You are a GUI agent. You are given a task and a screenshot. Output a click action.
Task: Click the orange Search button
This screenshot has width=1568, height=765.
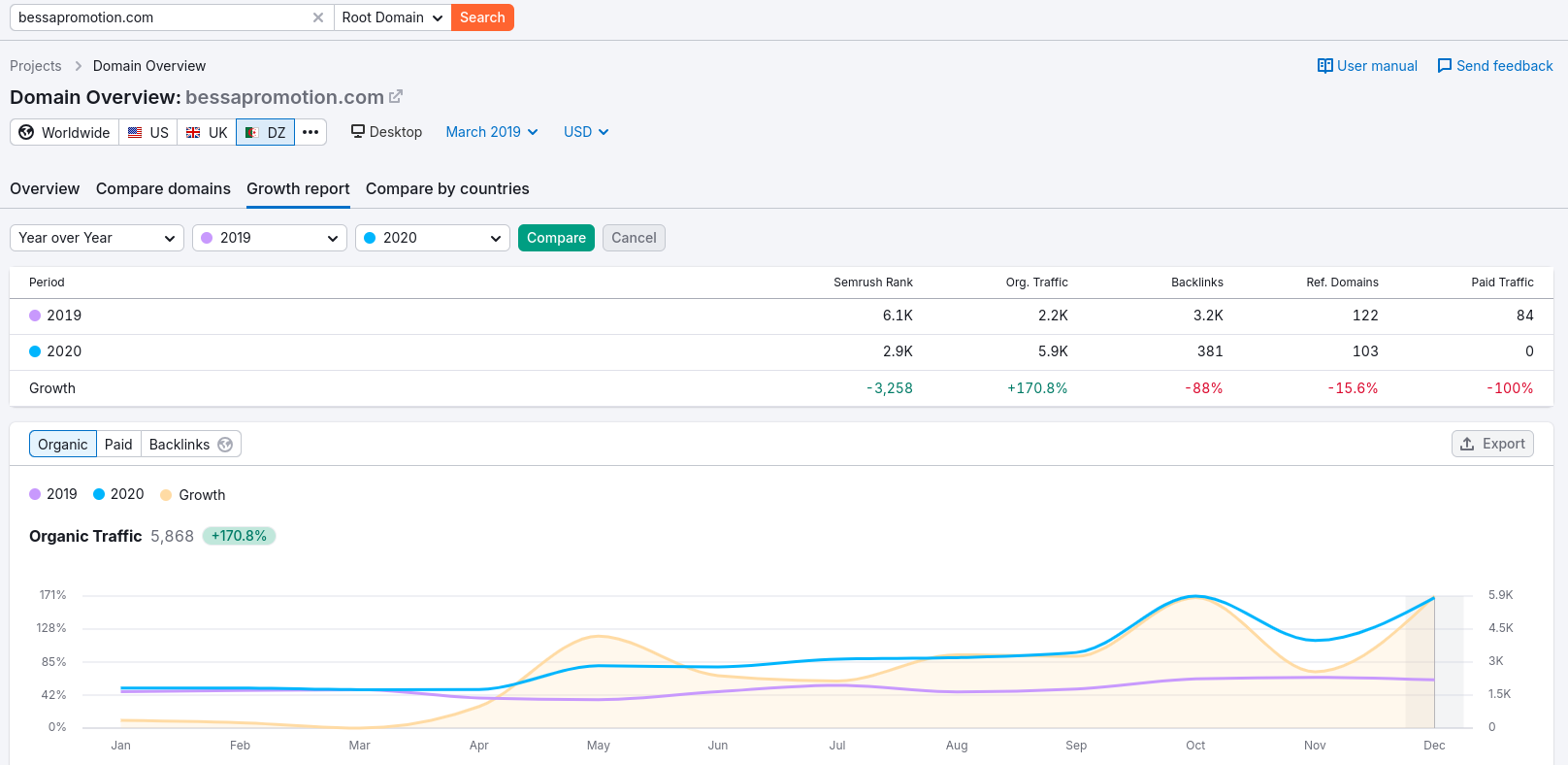pyautogui.click(x=482, y=17)
